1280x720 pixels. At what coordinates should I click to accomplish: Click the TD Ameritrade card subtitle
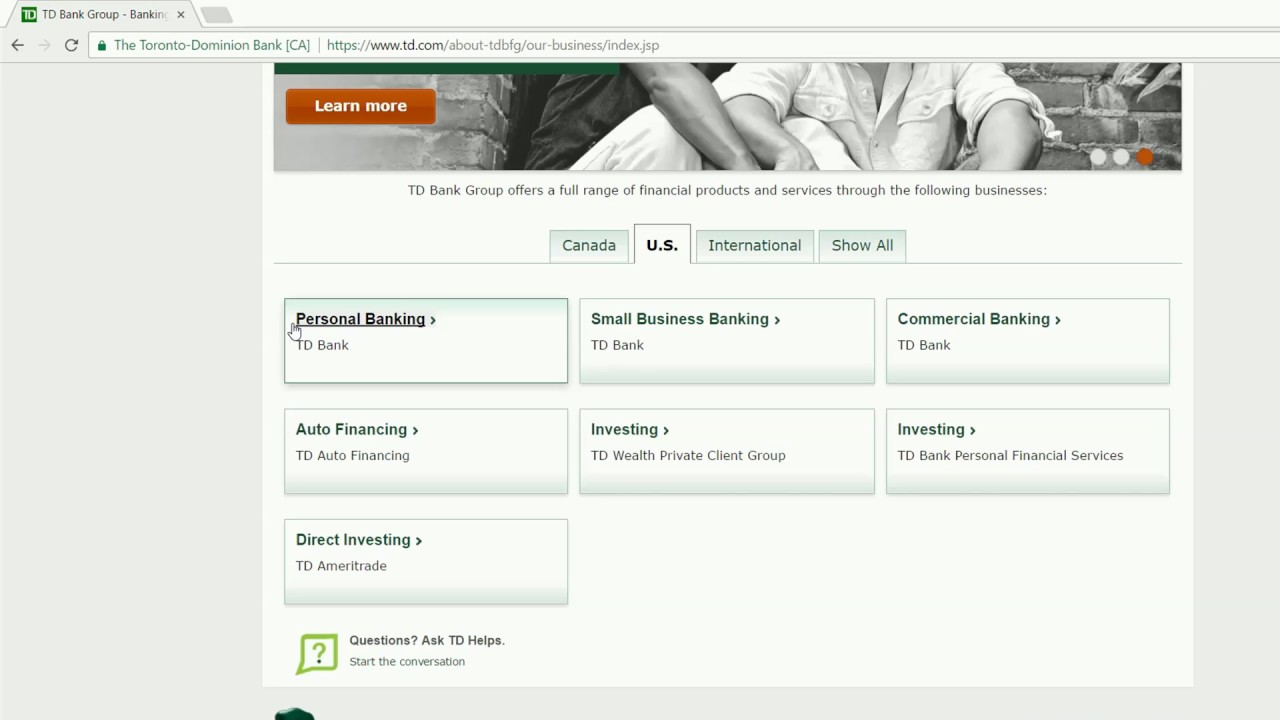341,566
